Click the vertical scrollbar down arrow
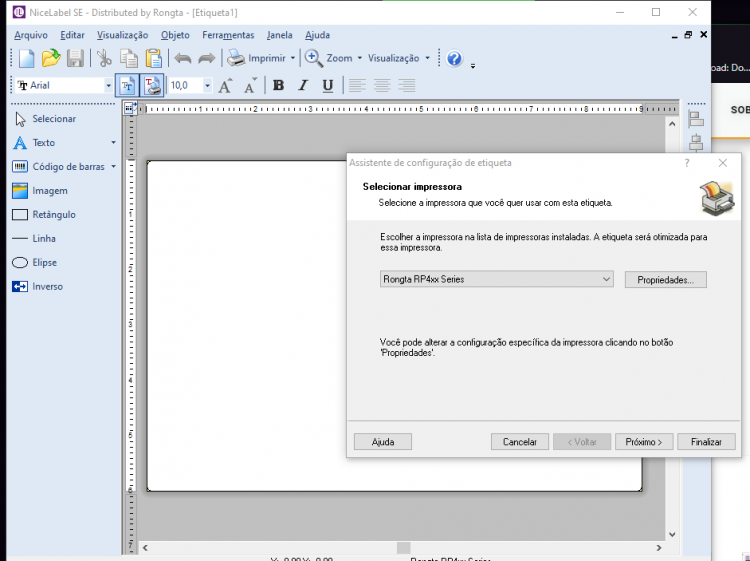The height and width of the screenshot is (561, 750). pyautogui.click(x=672, y=534)
